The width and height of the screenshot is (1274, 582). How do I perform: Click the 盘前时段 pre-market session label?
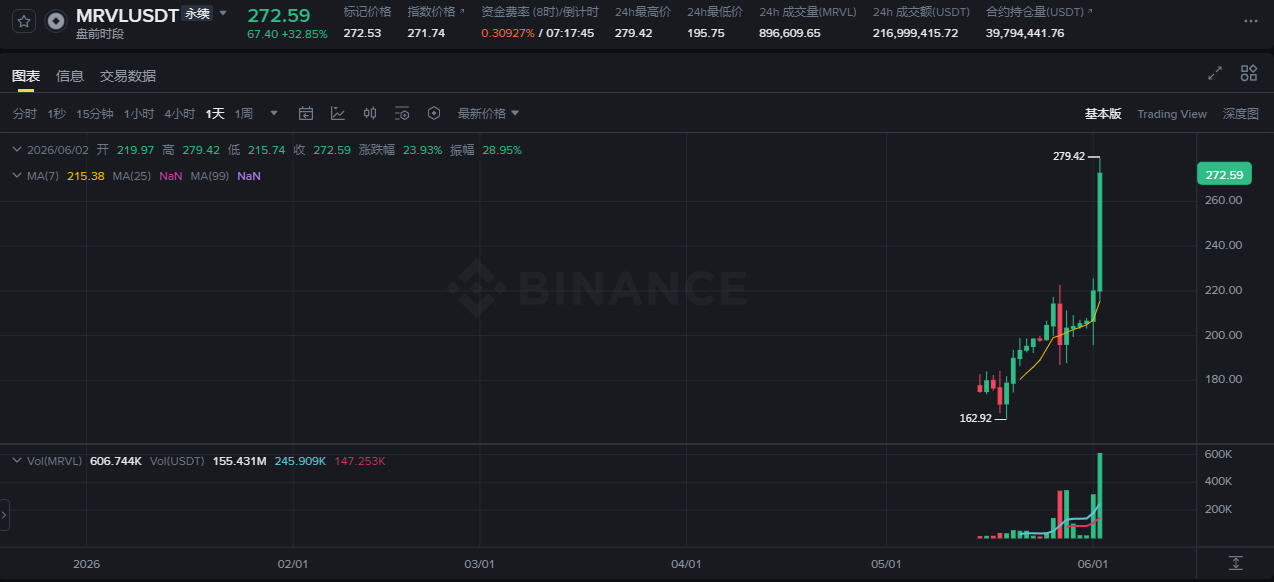tap(100, 34)
